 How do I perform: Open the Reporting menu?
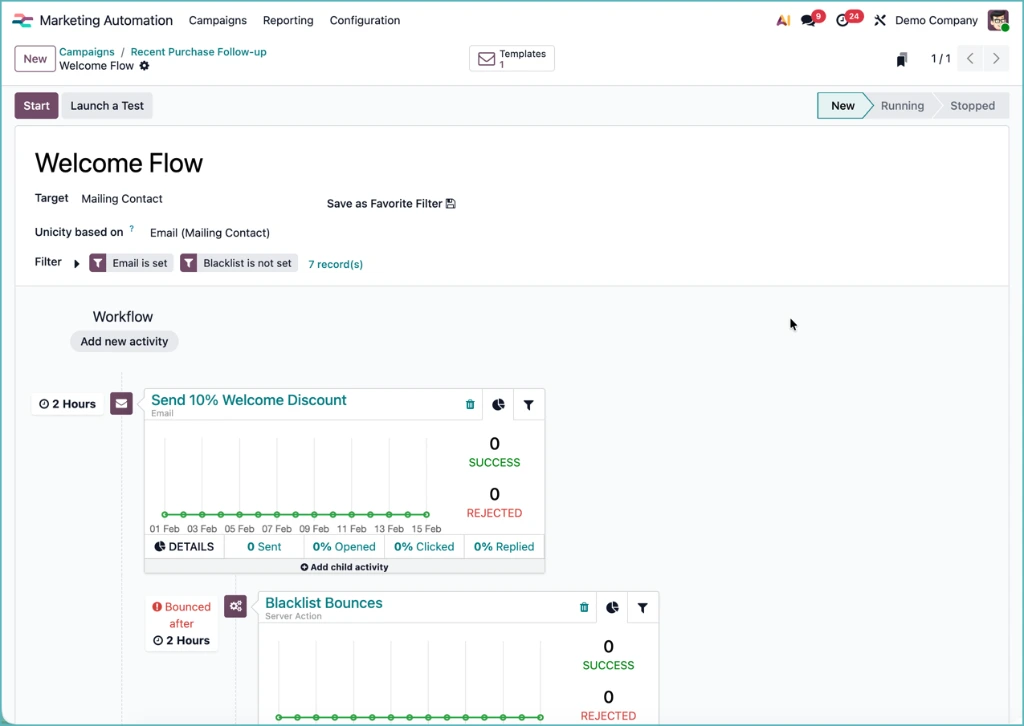click(x=288, y=20)
